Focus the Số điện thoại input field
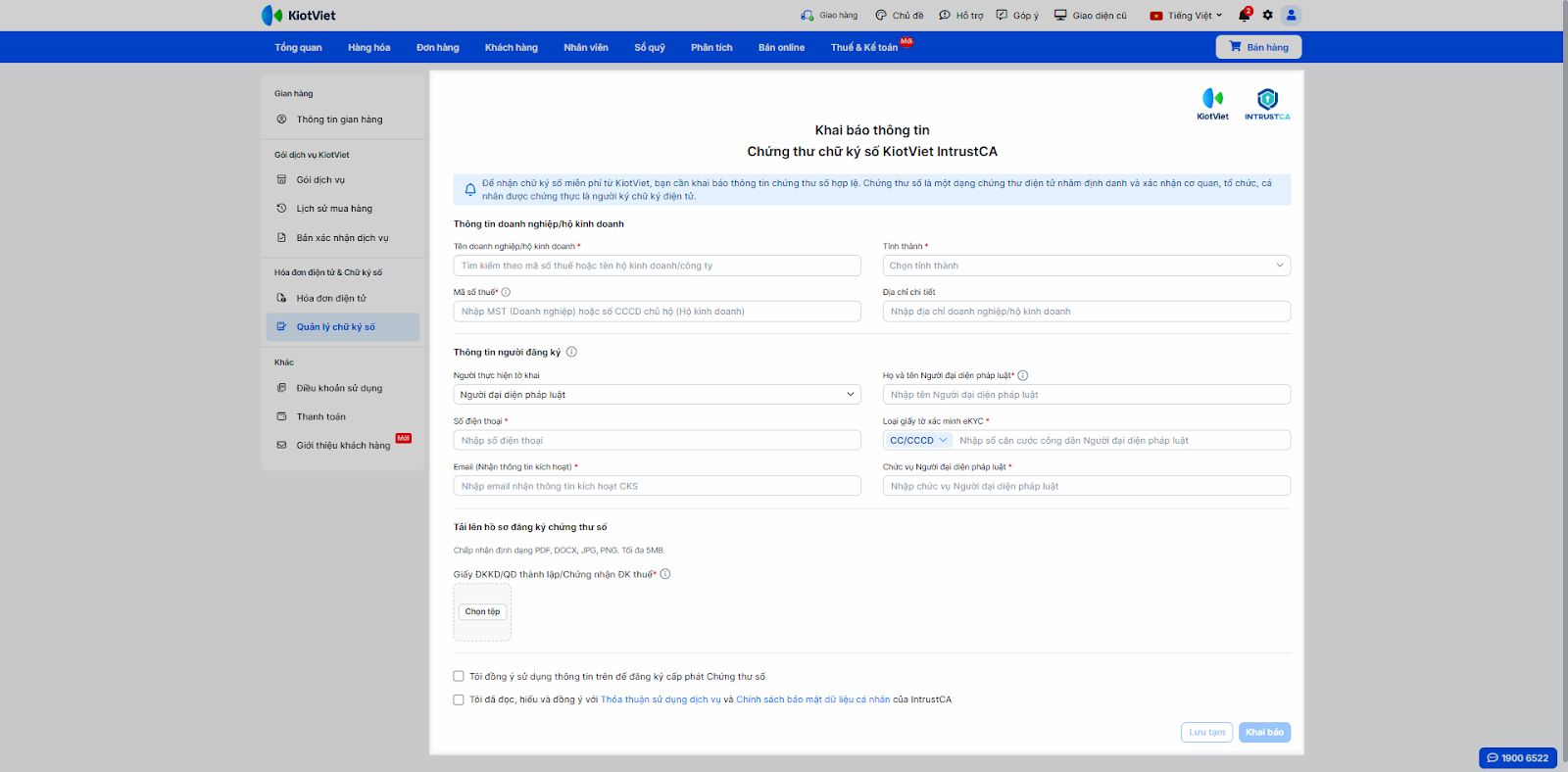The height and width of the screenshot is (772, 1568). pos(658,441)
